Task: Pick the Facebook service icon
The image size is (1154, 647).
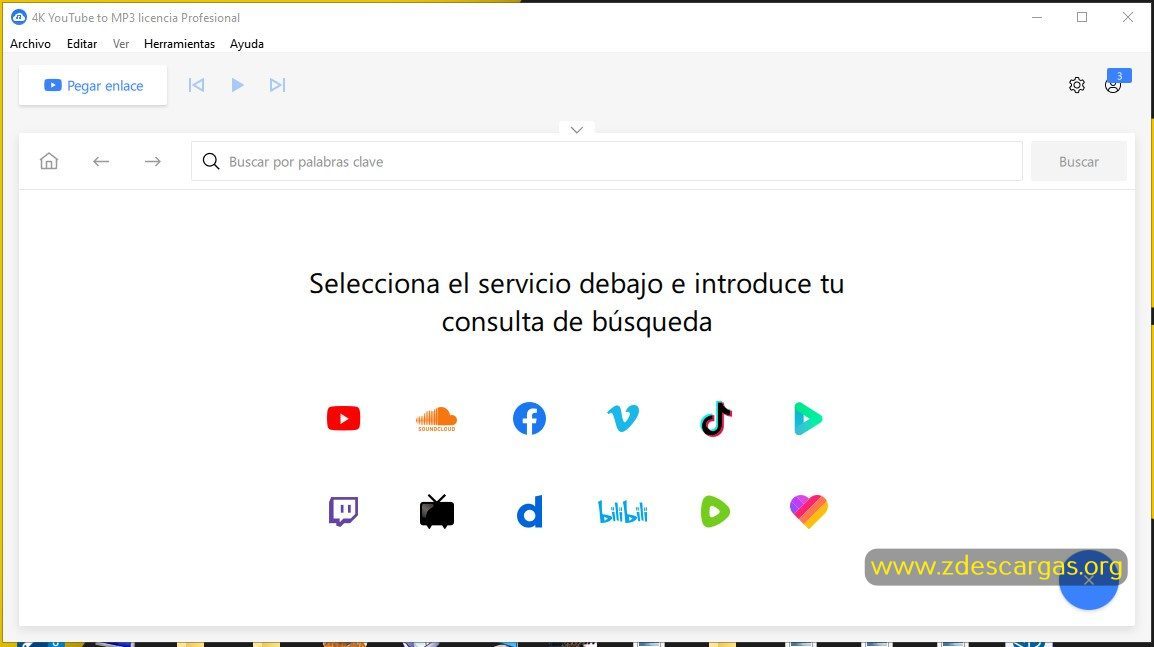Action: click(x=529, y=418)
